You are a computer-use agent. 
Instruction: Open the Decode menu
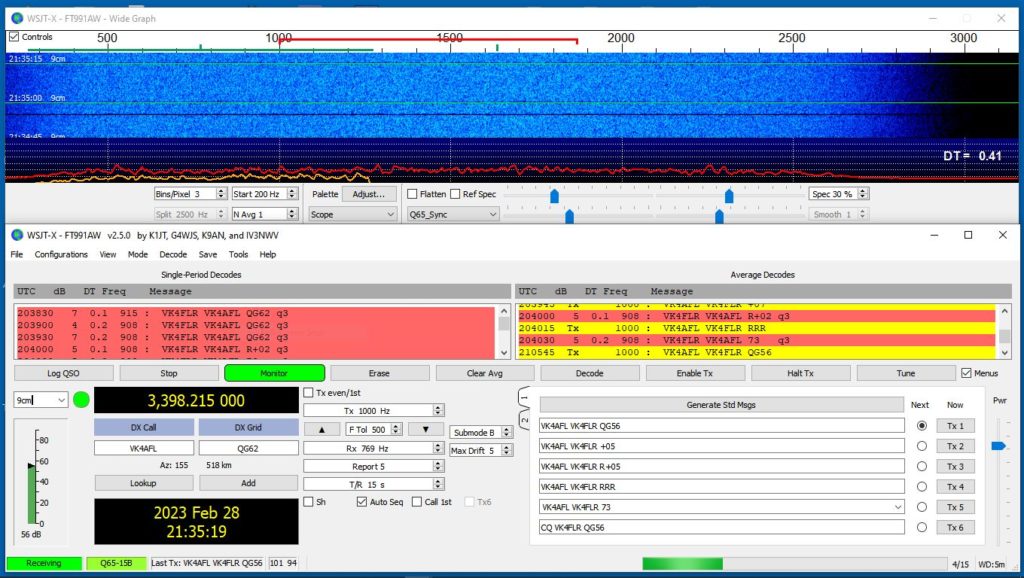pos(173,254)
